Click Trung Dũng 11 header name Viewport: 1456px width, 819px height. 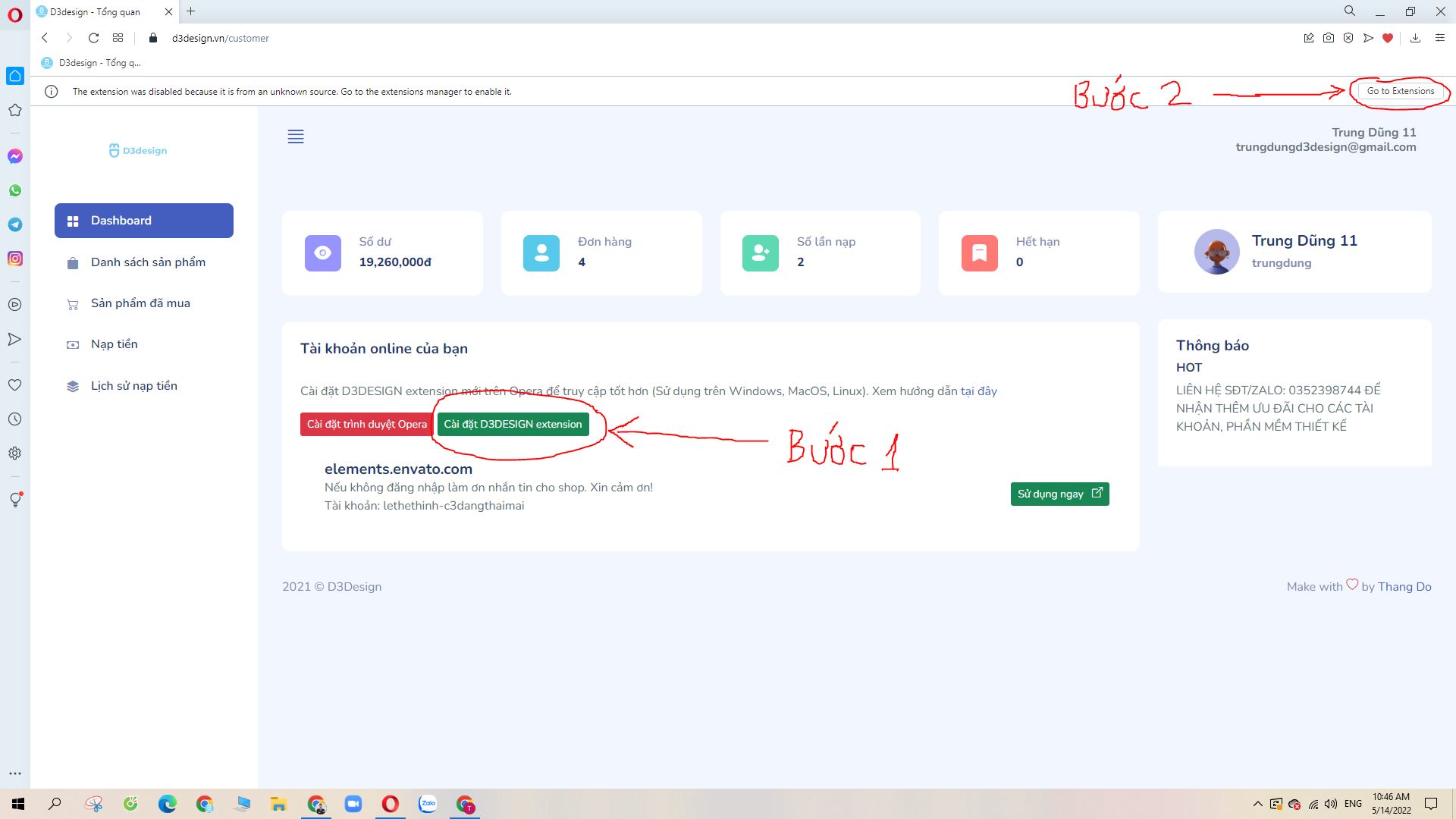[1374, 133]
